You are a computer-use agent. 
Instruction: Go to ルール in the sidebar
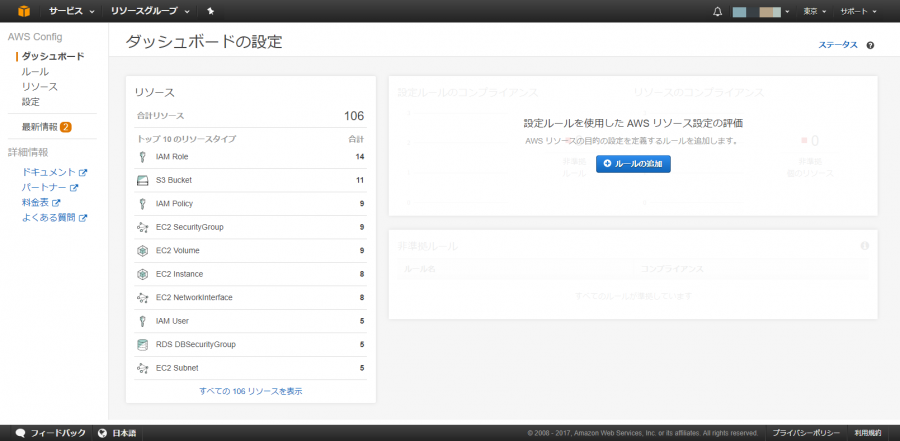(x=35, y=72)
